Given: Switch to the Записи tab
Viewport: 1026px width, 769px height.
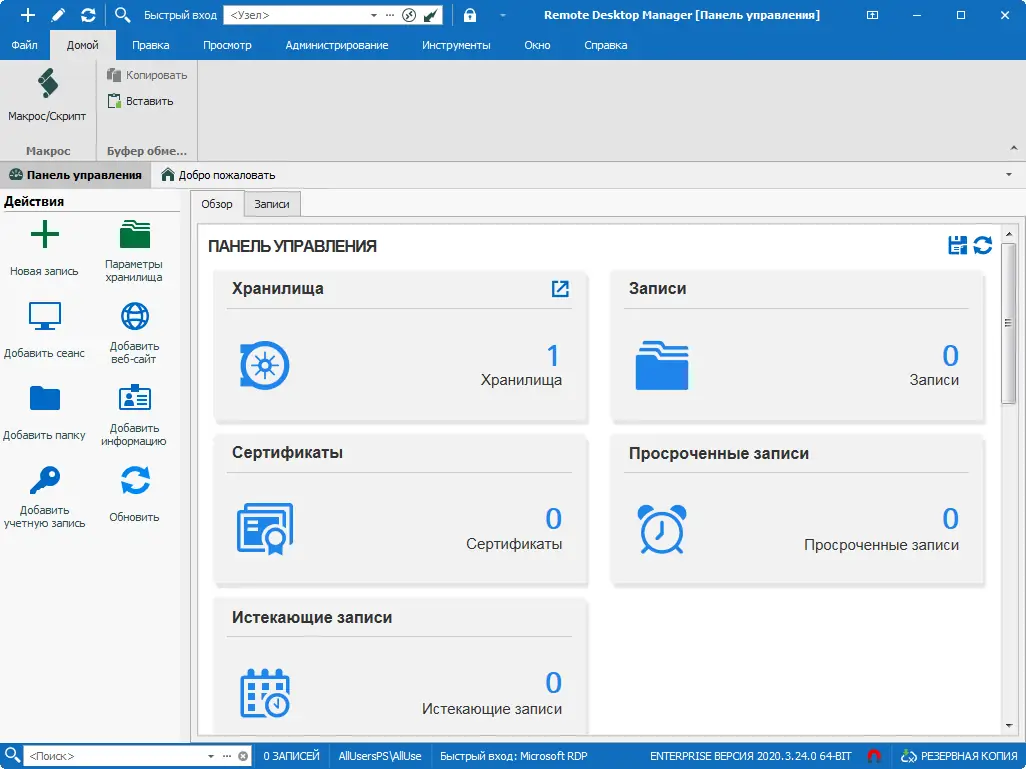Looking at the screenshot, I should [272, 204].
